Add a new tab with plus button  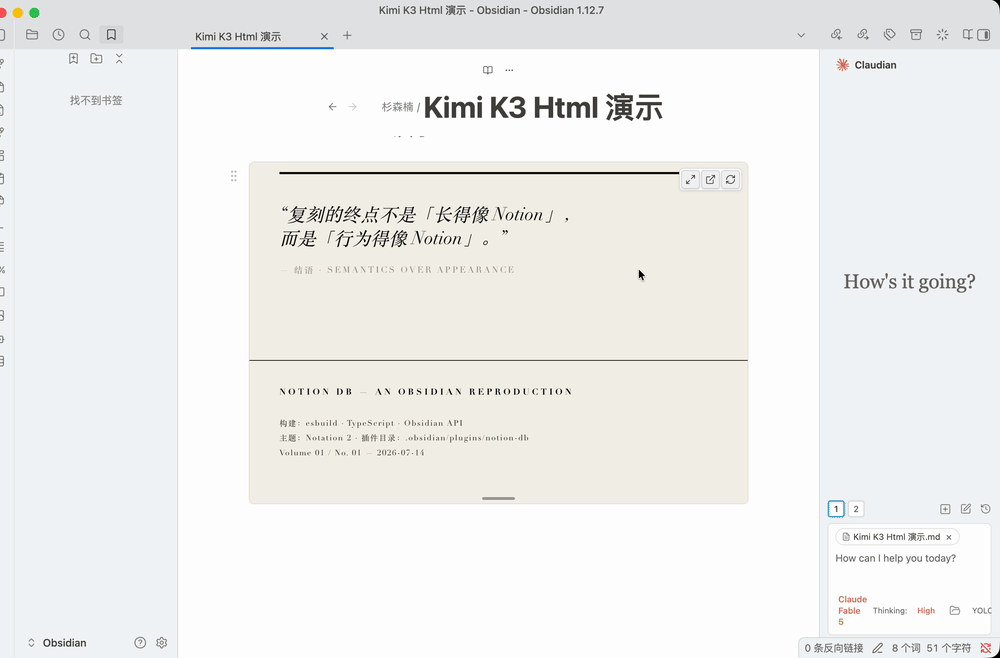click(347, 36)
